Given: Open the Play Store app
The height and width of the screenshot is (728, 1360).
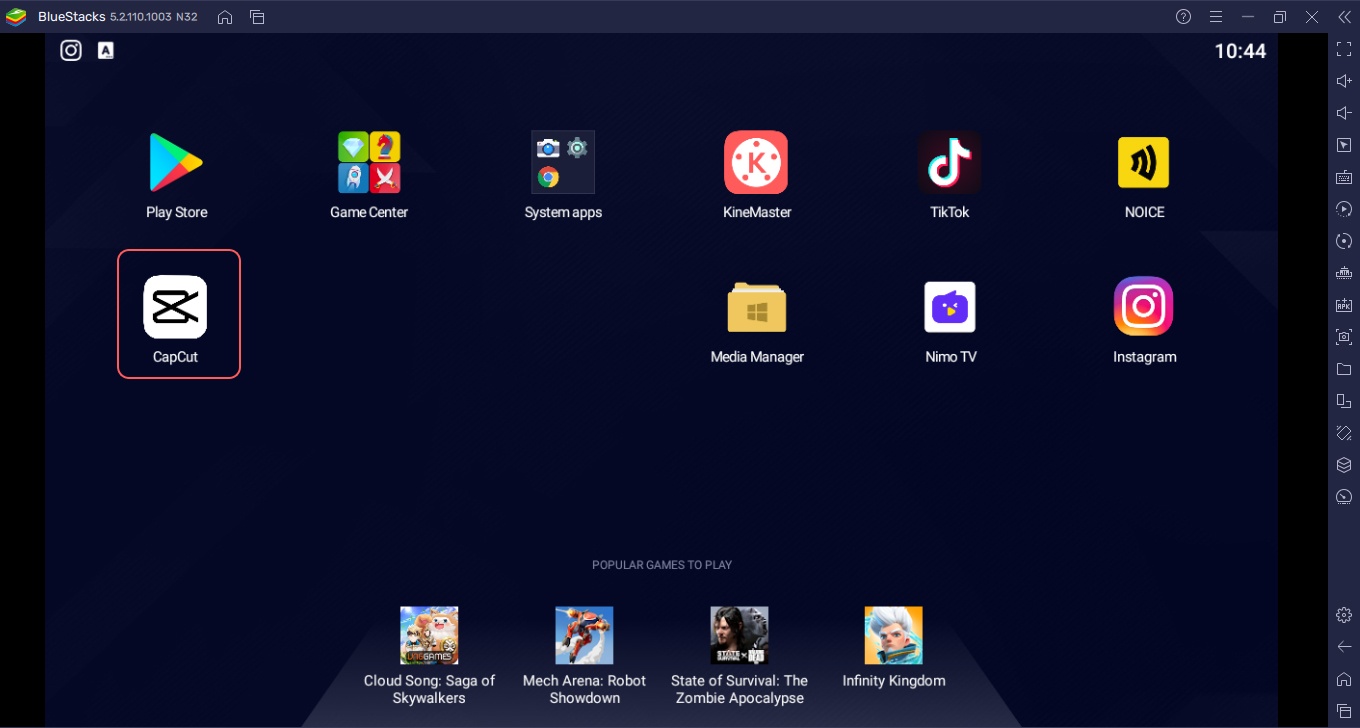Looking at the screenshot, I should pyautogui.click(x=176, y=162).
